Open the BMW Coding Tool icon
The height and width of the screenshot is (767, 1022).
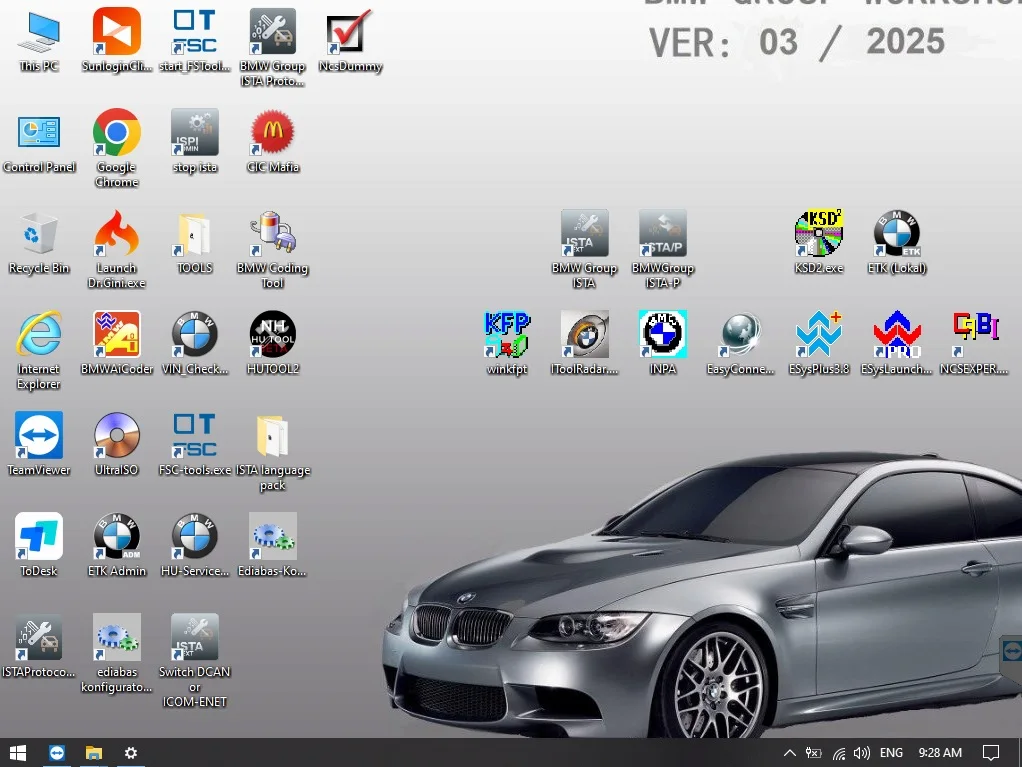[x=272, y=235]
